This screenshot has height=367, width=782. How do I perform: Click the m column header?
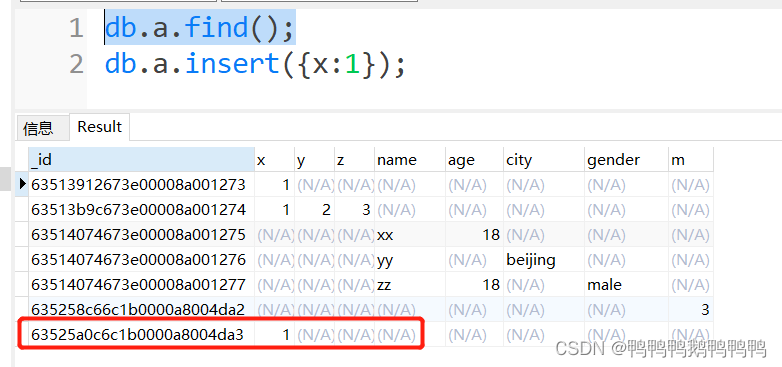tap(691, 160)
